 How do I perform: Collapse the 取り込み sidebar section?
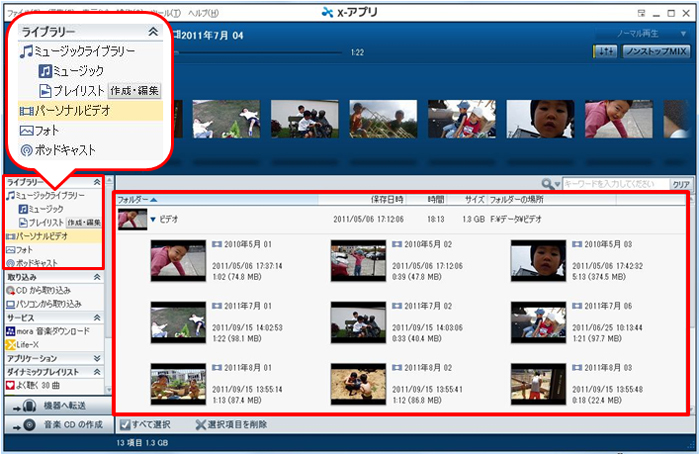tap(97, 276)
